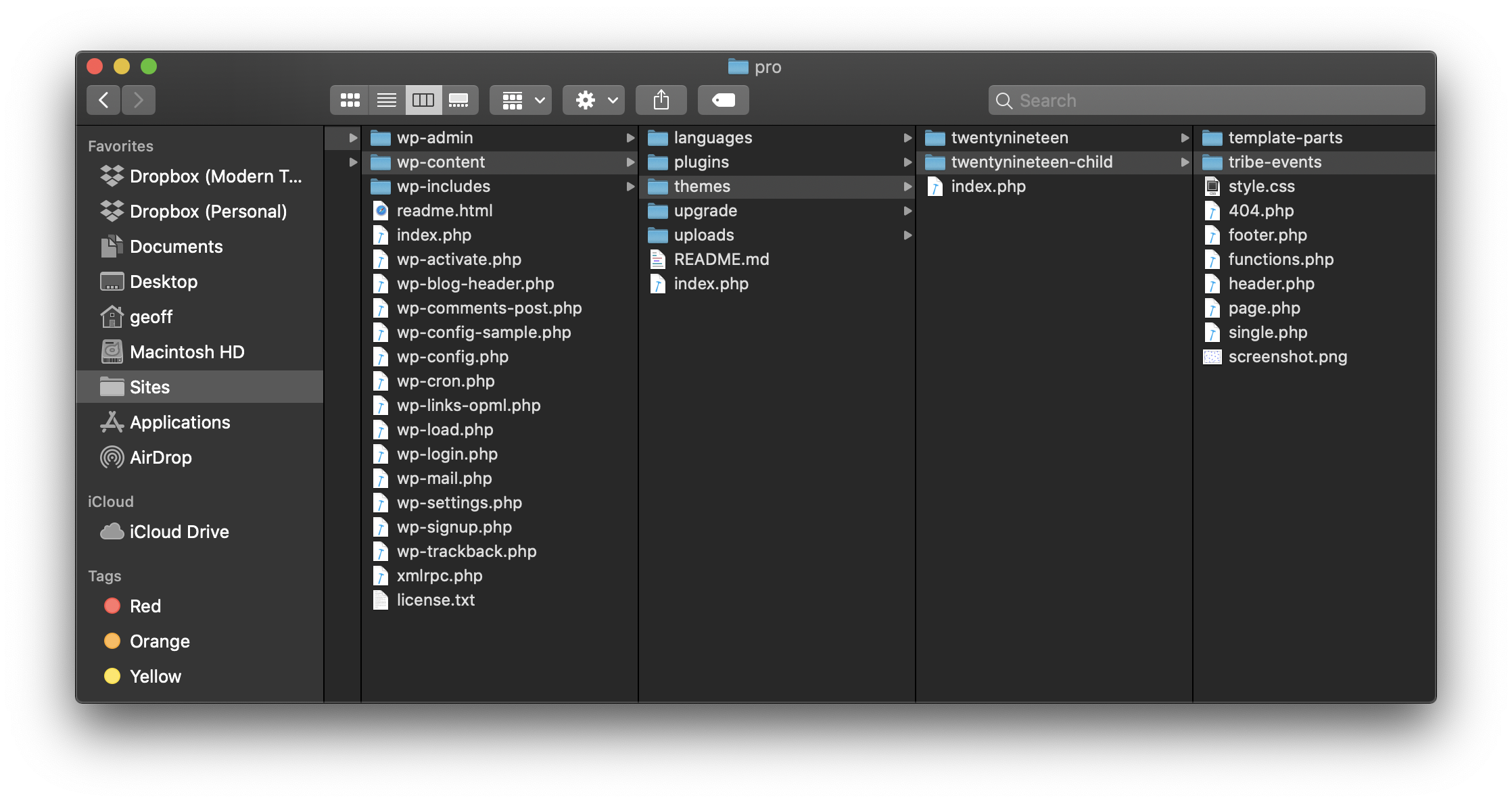Select wp-trackback.php file

coord(500,552)
